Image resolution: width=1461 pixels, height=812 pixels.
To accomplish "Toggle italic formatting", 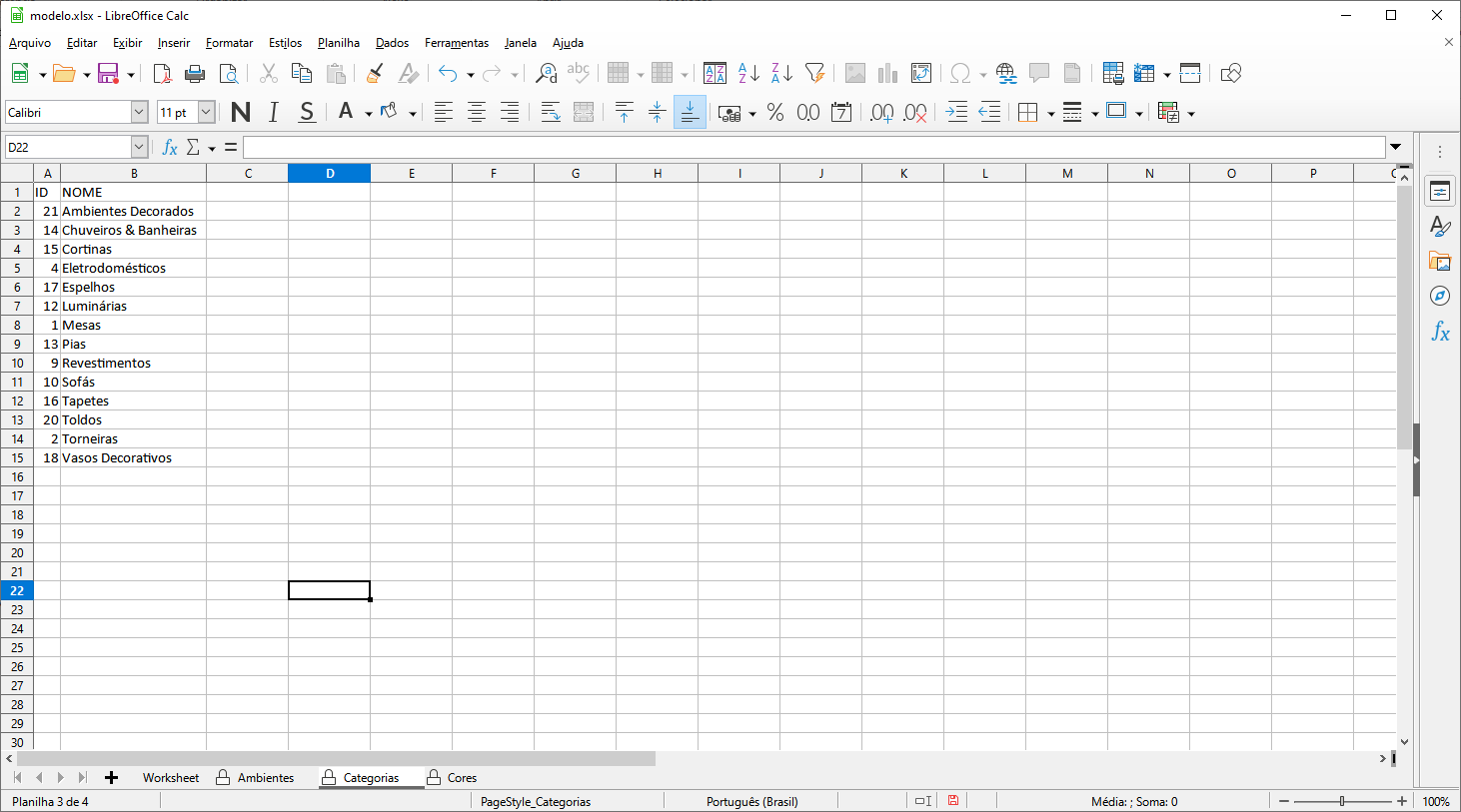I will click(274, 112).
